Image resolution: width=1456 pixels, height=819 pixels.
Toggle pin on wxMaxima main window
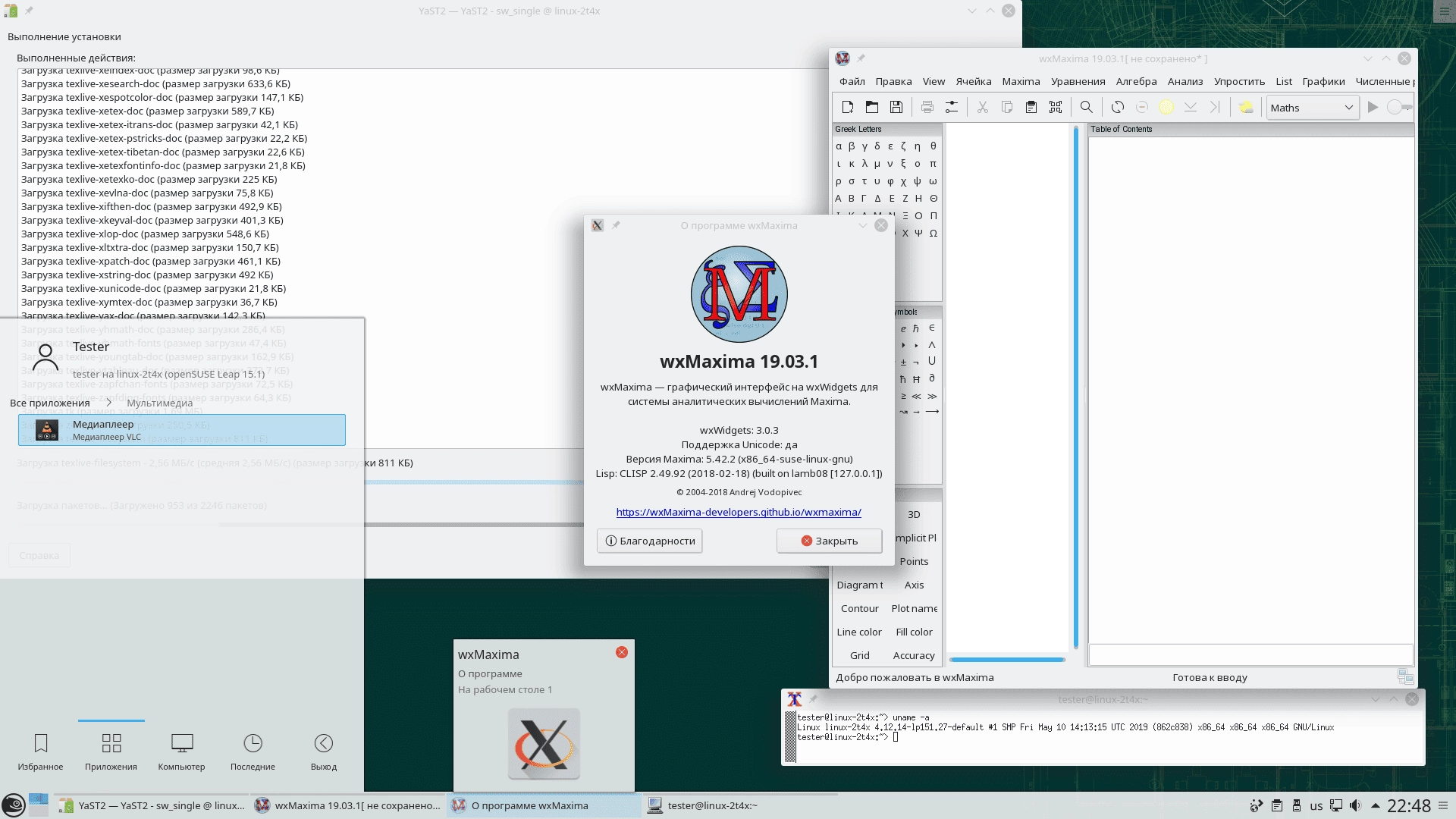[861, 58]
